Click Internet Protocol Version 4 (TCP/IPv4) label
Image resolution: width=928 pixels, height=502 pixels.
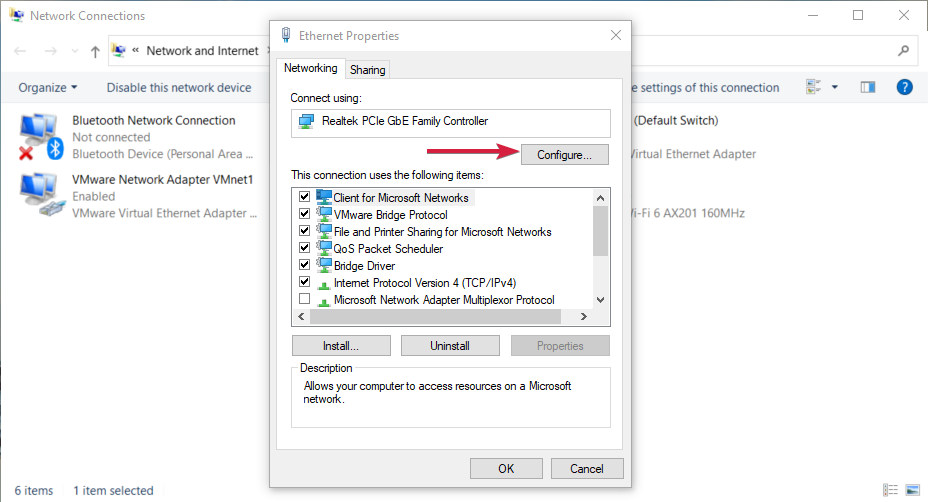(425, 283)
